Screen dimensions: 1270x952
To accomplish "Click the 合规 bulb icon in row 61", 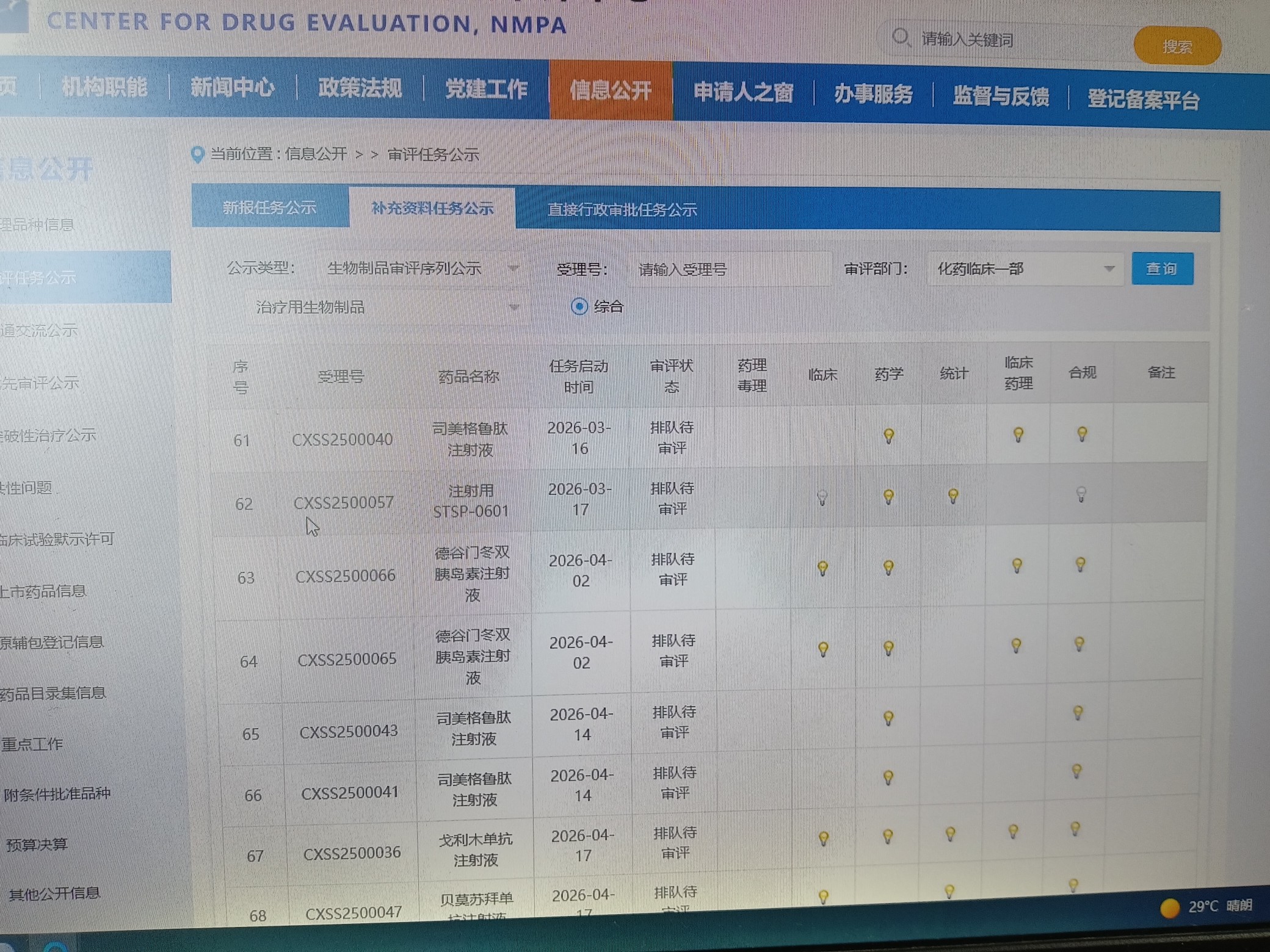I will coord(1082,434).
